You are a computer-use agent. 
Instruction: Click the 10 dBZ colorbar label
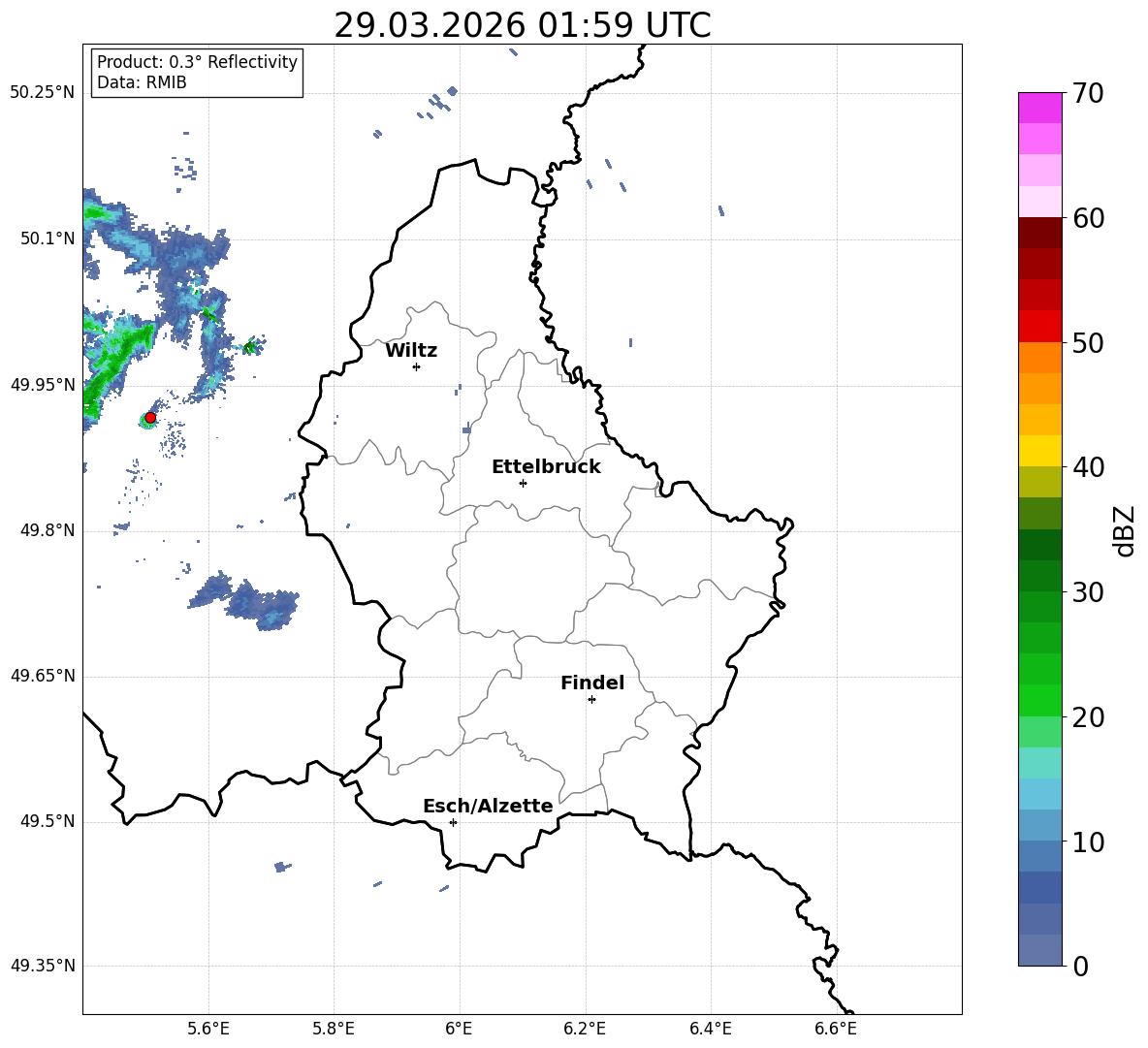pyautogui.click(x=1088, y=842)
